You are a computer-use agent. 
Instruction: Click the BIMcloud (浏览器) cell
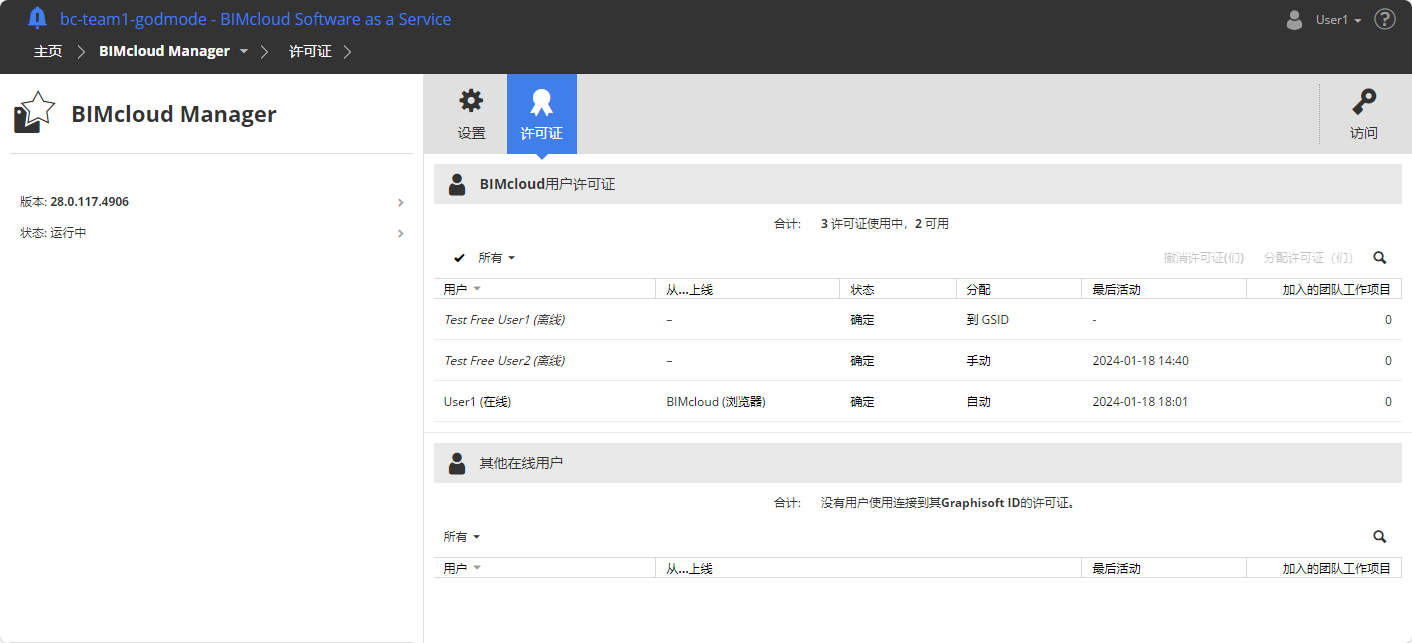pos(716,402)
